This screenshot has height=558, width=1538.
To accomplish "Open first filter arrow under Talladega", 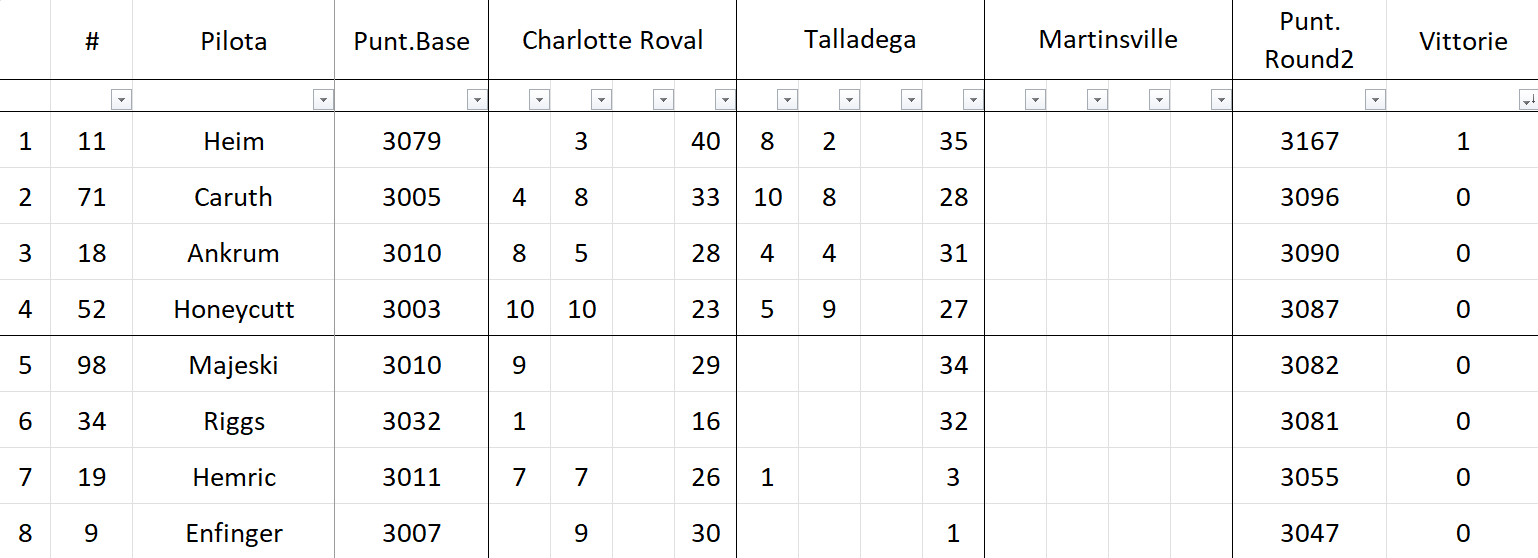I will [x=787, y=100].
